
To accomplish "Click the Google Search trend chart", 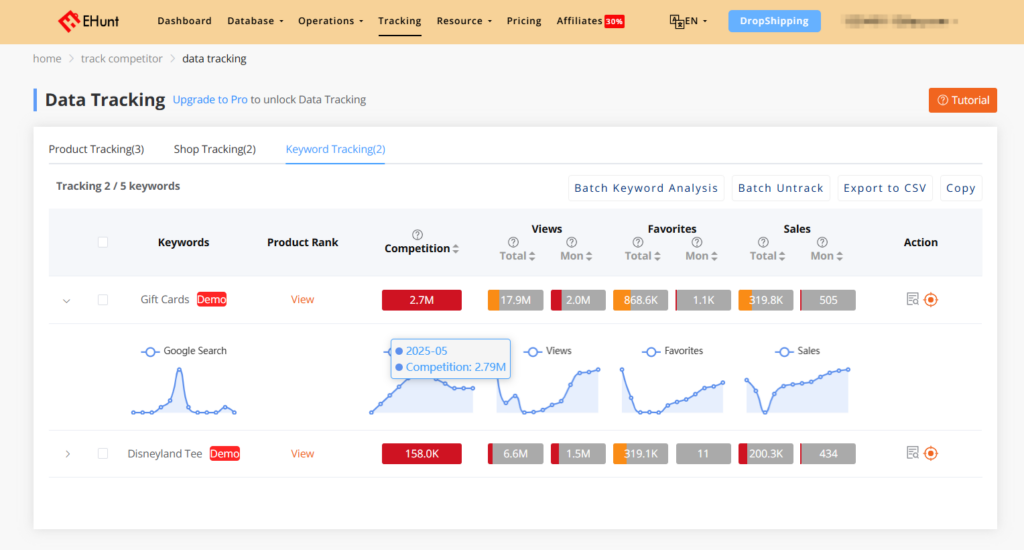I will 184,391.
